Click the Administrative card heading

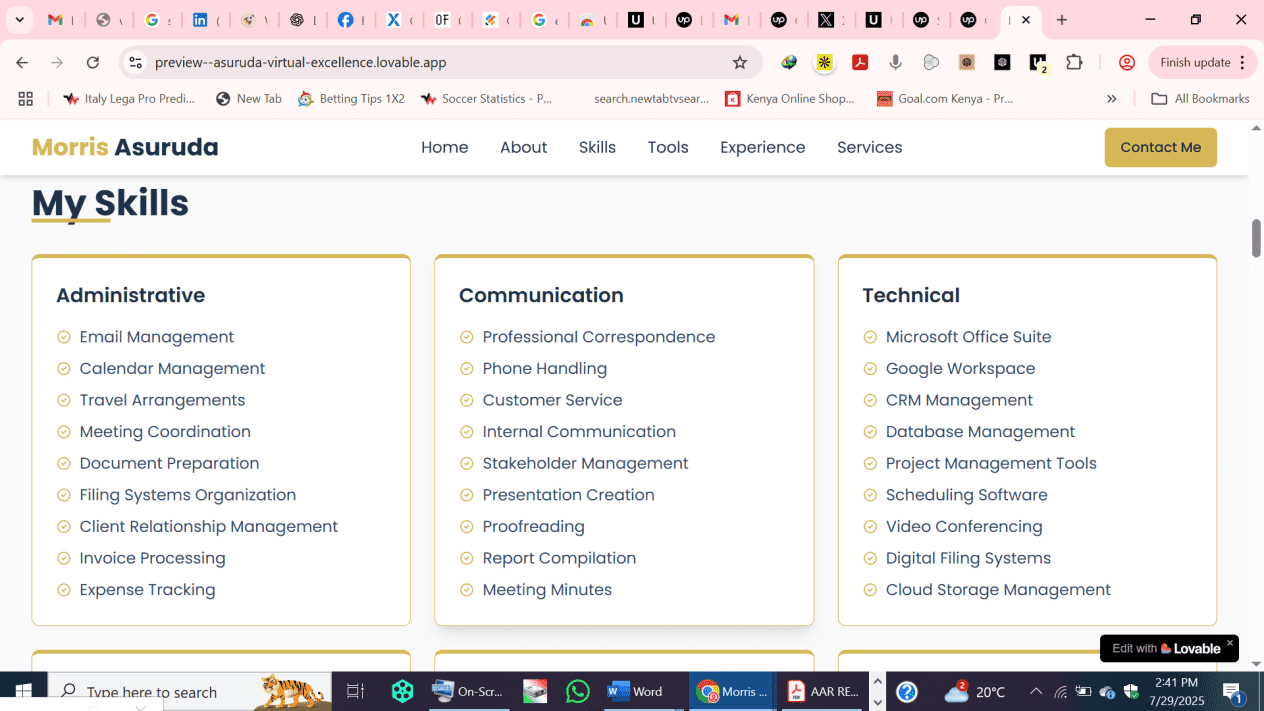[x=130, y=295]
